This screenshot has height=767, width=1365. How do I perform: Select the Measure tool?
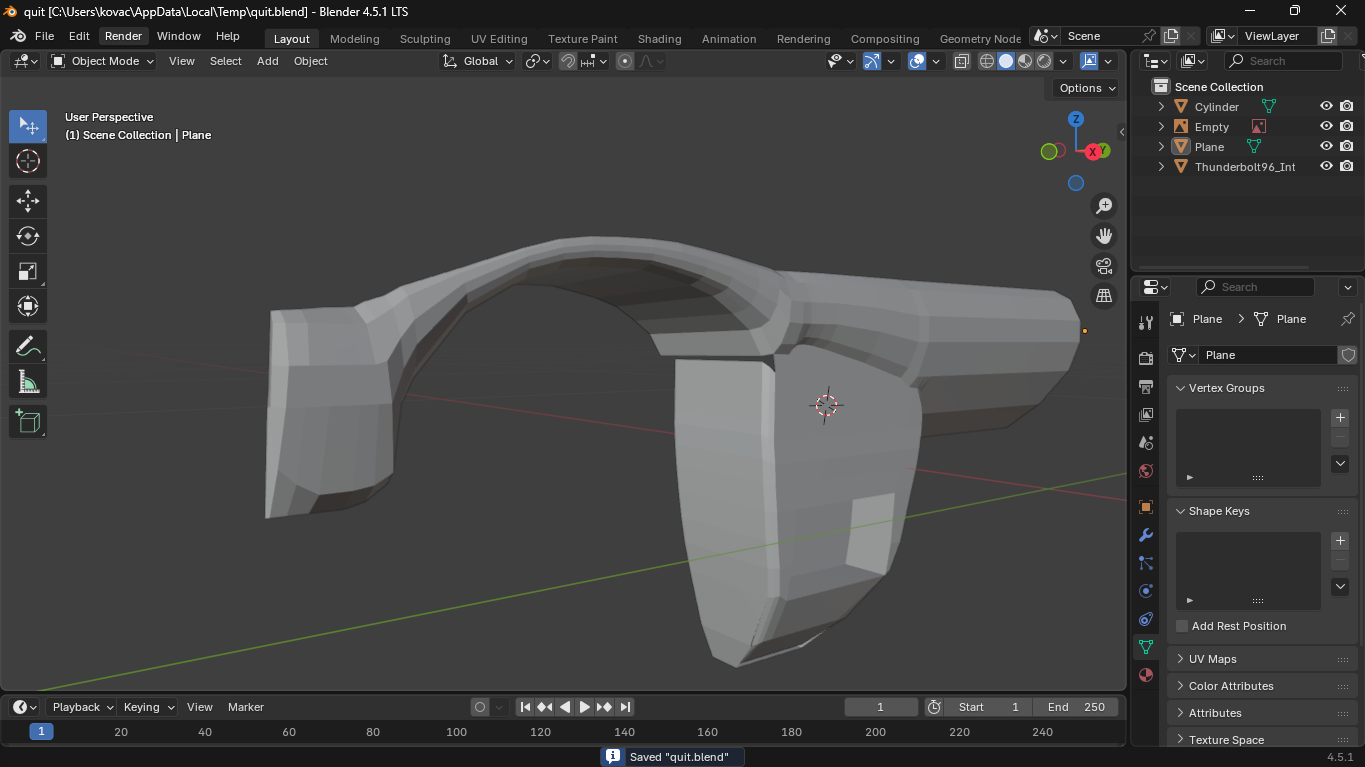click(28, 382)
